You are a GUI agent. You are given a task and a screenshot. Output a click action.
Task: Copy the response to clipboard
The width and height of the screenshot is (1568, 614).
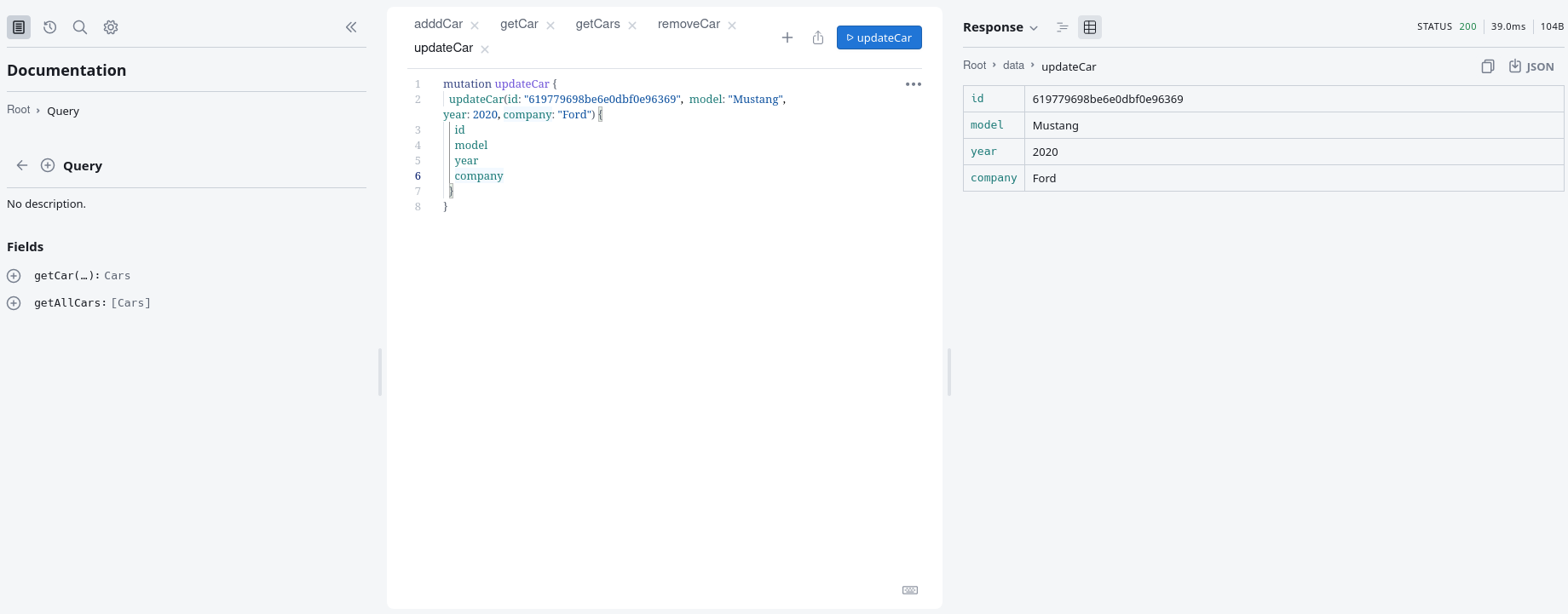click(1488, 66)
